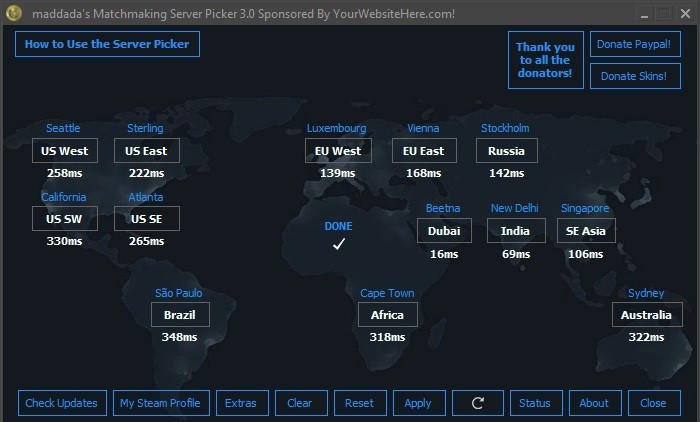Screen dimensions: 700x422
Task: Click the app icon in title bar
Action: tap(12, 13)
